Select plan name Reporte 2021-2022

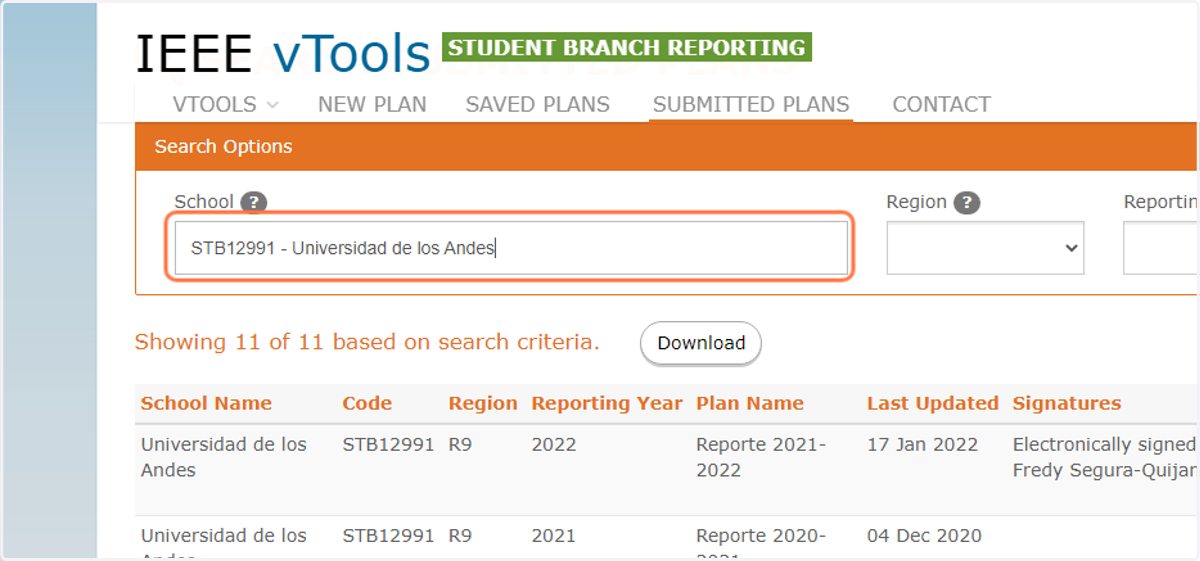click(761, 457)
